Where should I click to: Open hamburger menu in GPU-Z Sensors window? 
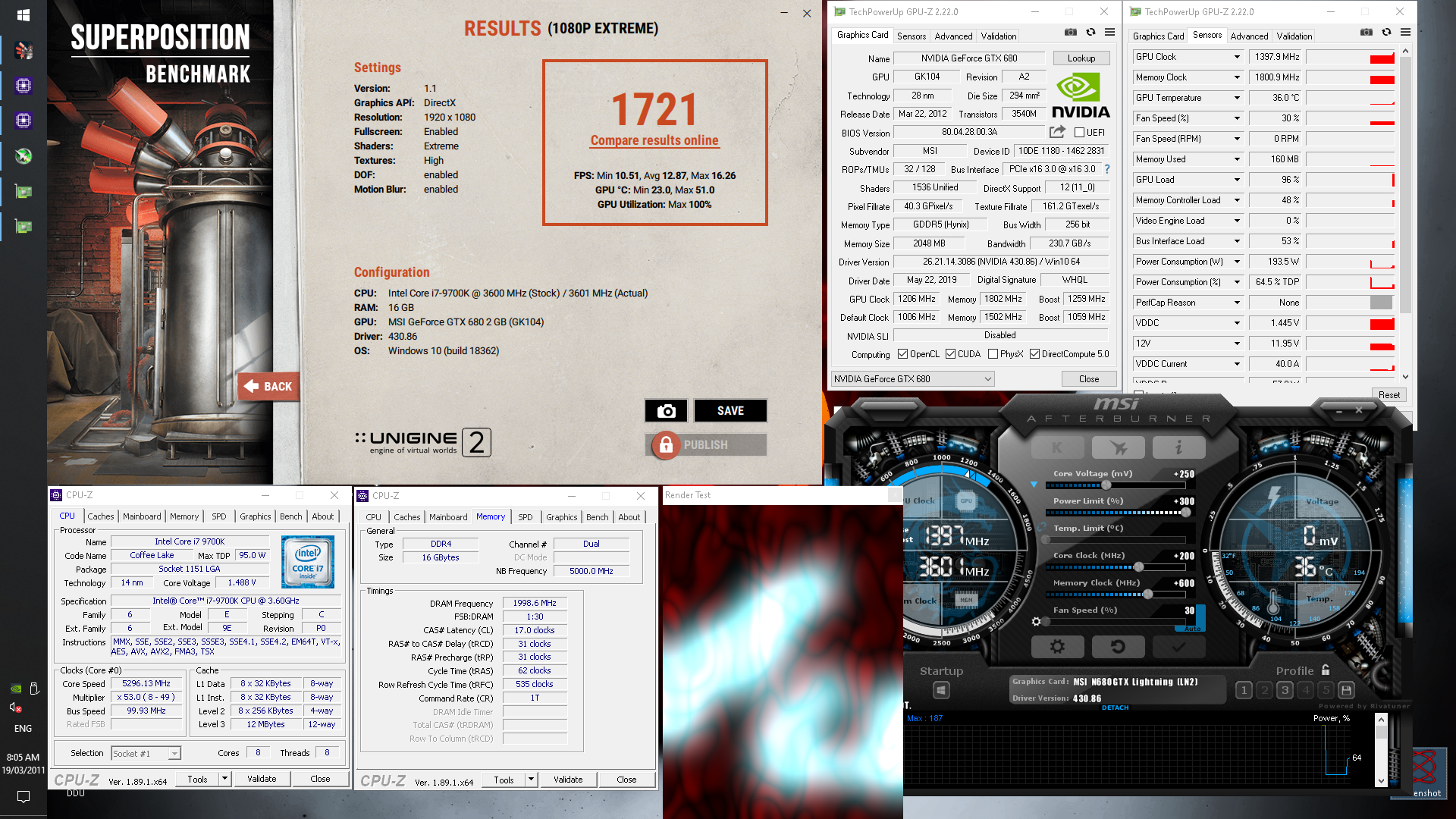[x=1405, y=32]
